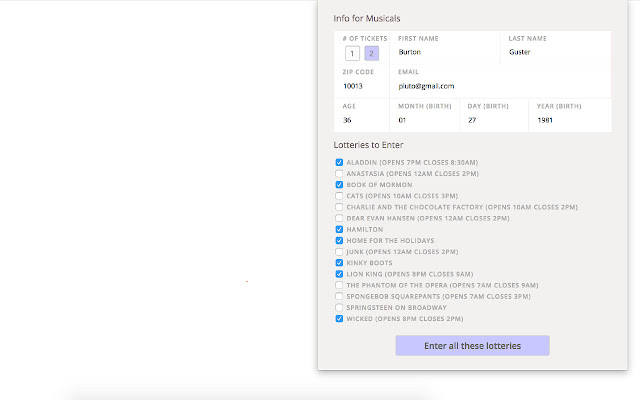The image size is (640, 400).
Task: Uncheck the Aladdin lottery checkbox
Action: pyautogui.click(x=339, y=162)
